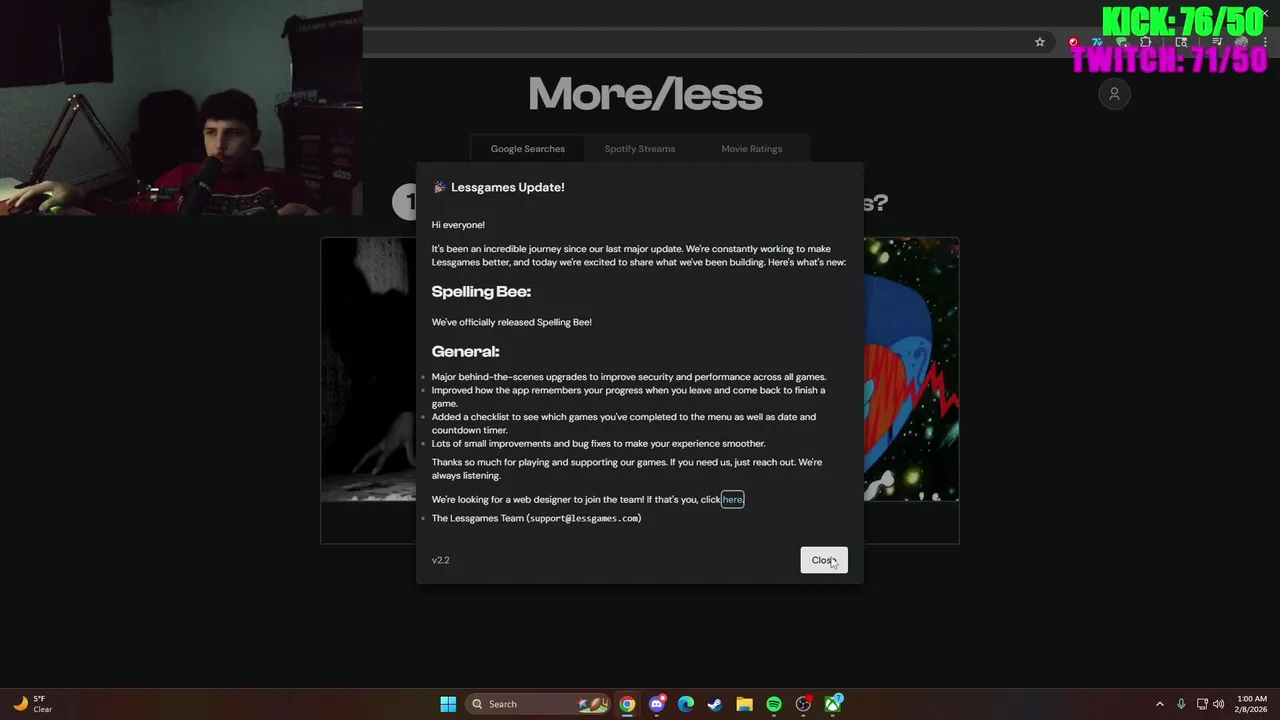This screenshot has height=720, width=1280.
Task: Open the red circular extension icon
Action: [1073, 42]
